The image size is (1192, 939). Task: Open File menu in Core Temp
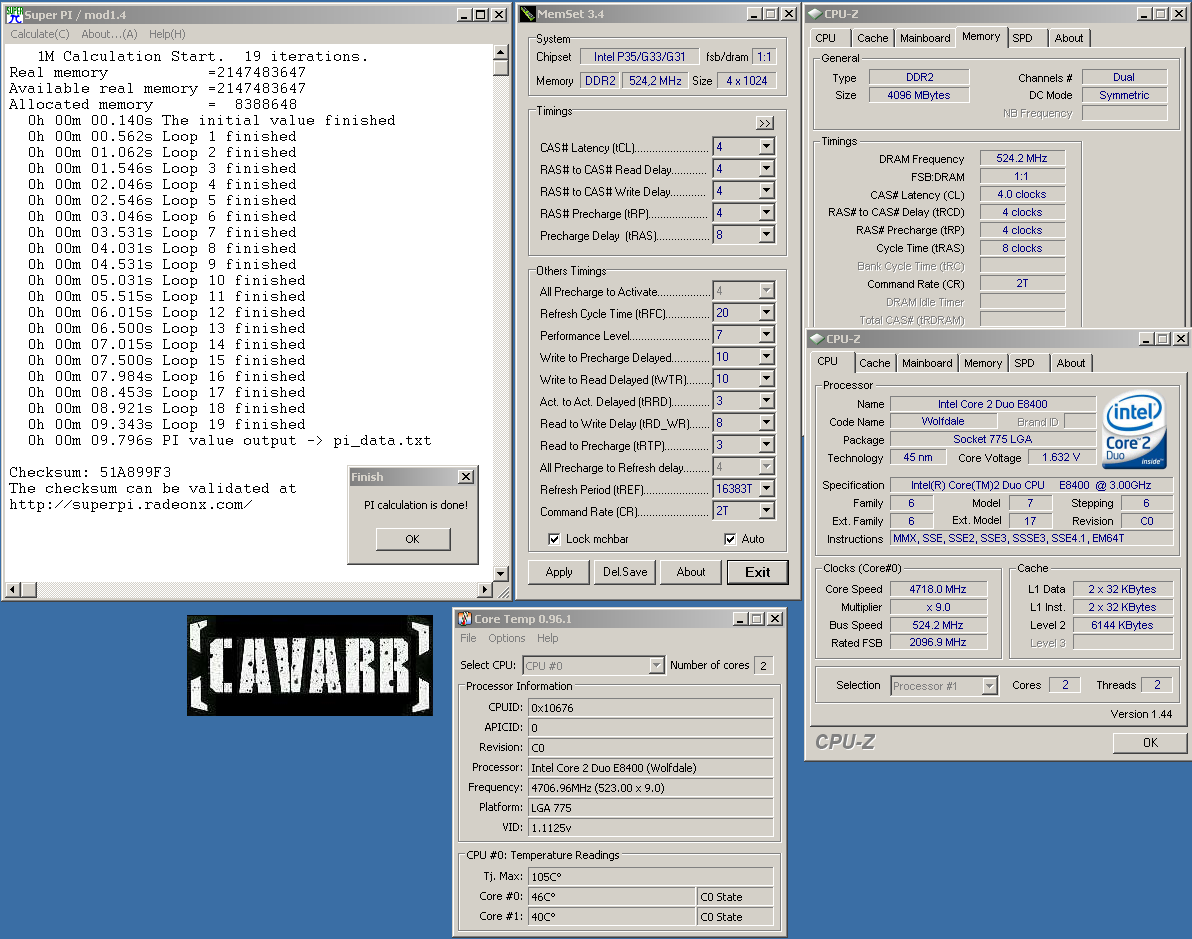468,639
